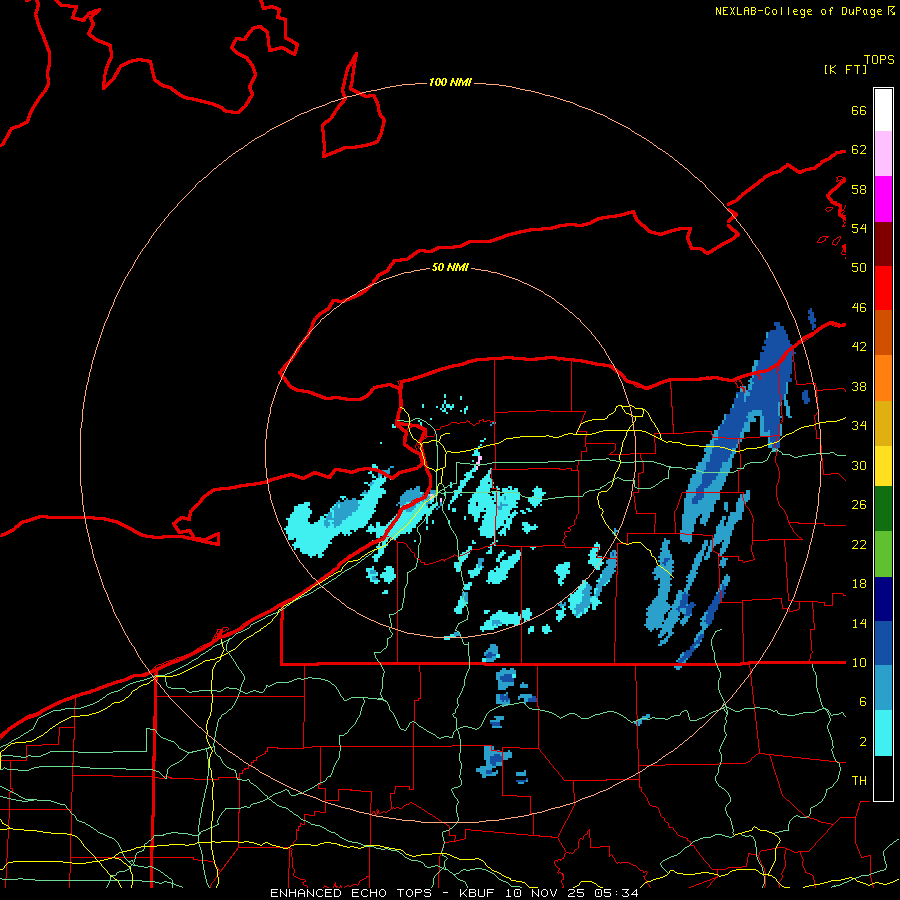Click legend value "10"
Image resolution: width=900 pixels, height=900 pixels.
click(859, 663)
